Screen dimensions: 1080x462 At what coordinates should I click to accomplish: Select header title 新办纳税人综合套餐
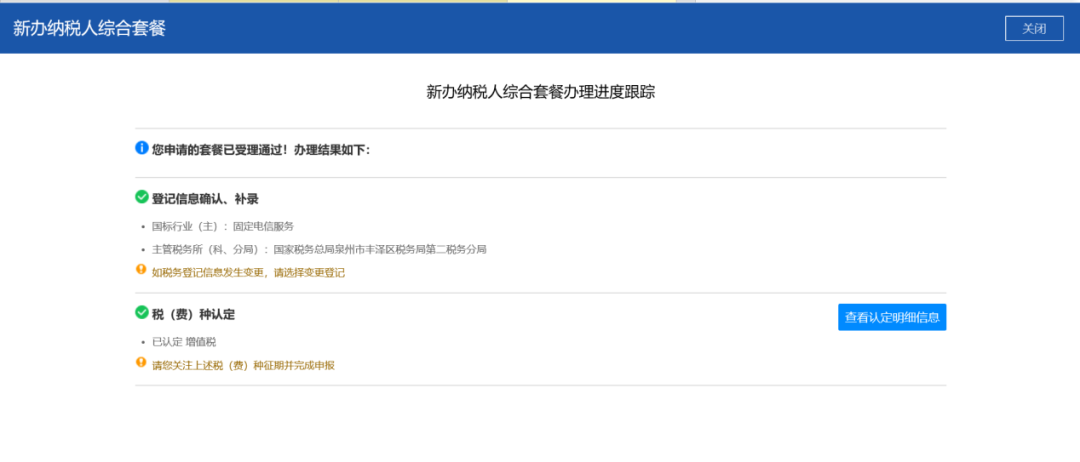pos(90,28)
